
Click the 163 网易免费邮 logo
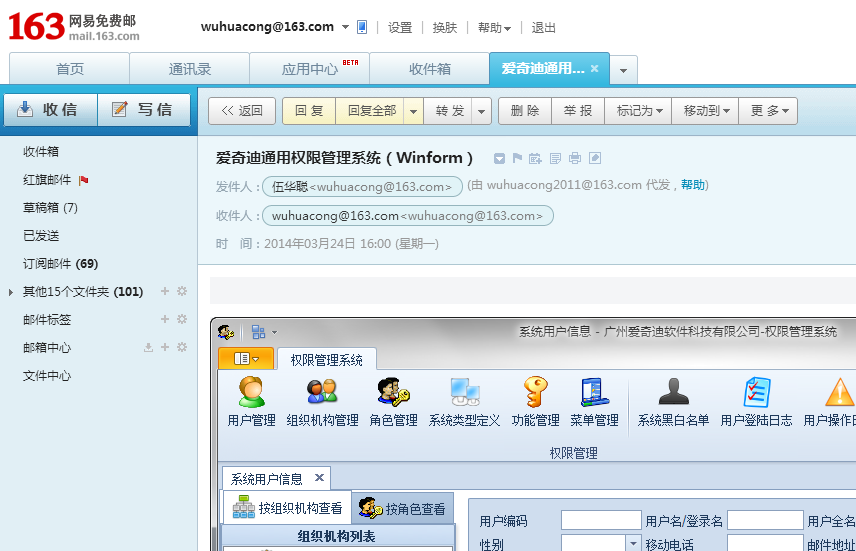74,27
